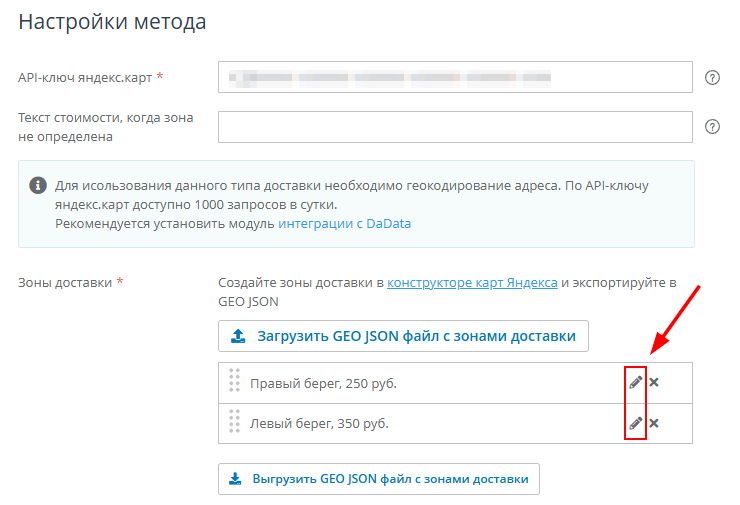Follow the конструкторе карт Яндекса link
Viewport: 740px width, 505px height.
pos(472,282)
